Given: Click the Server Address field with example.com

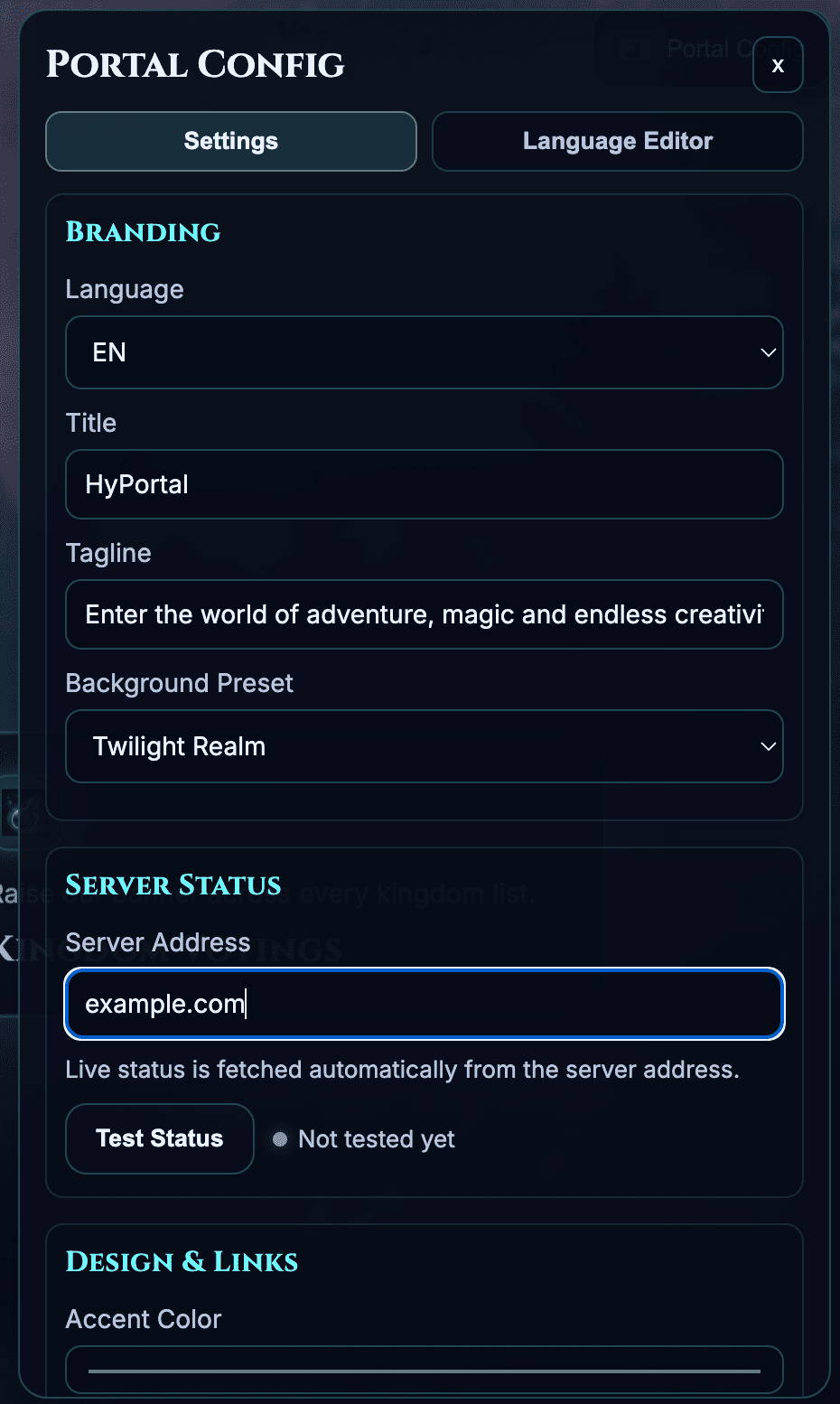Looking at the screenshot, I should pyautogui.click(x=424, y=1004).
